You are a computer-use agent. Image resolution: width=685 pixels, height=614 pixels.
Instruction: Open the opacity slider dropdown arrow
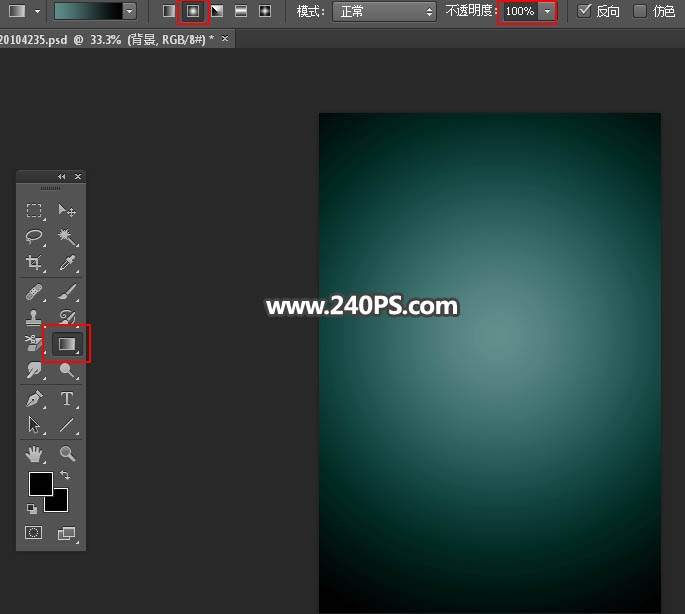point(547,11)
